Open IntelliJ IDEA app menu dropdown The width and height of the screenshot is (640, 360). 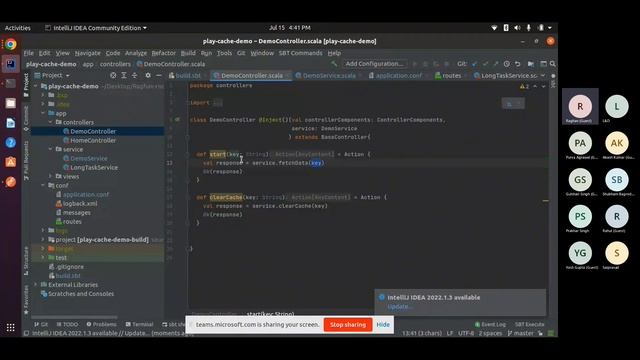coord(96,28)
